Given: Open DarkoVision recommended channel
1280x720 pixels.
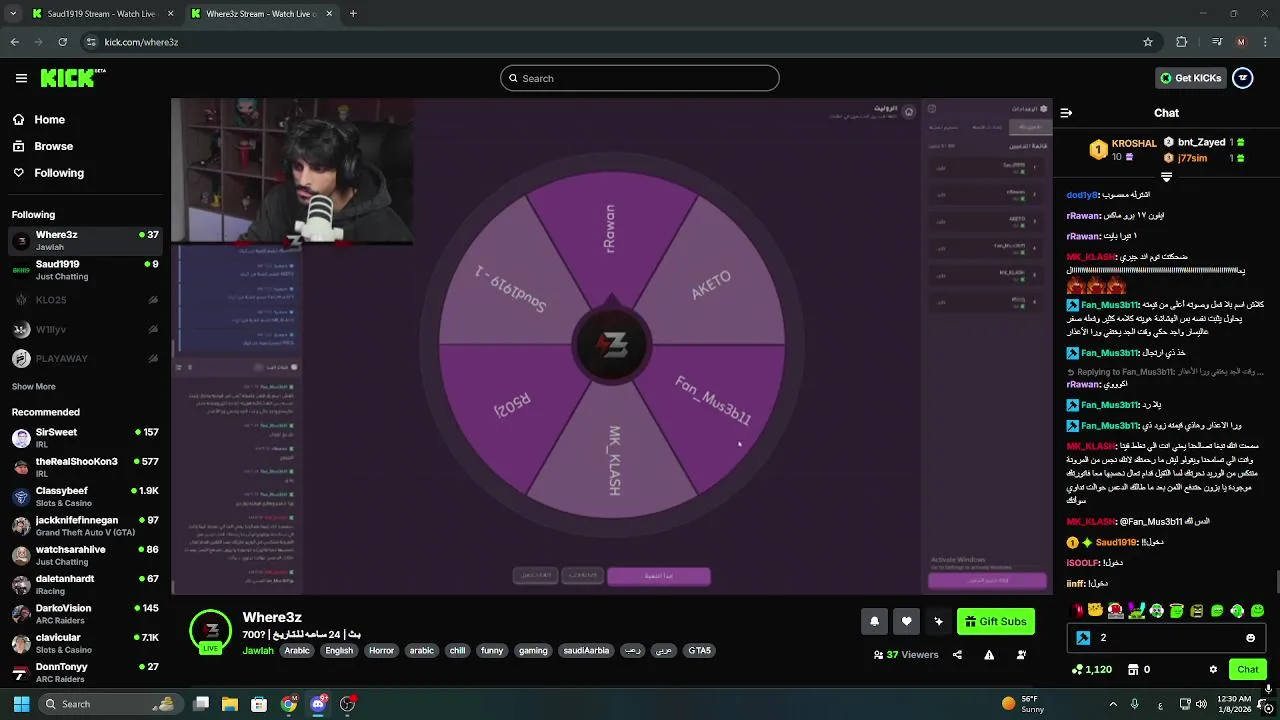Looking at the screenshot, I should [85, 614].
